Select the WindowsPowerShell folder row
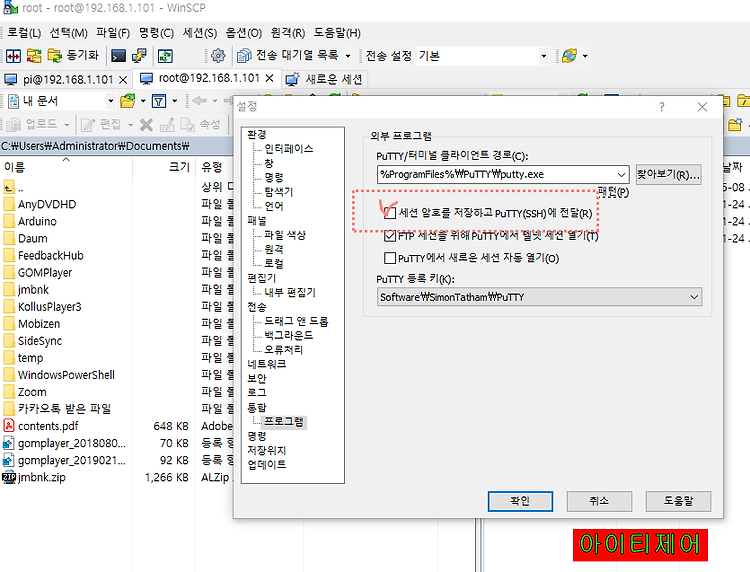 [66, 375]
